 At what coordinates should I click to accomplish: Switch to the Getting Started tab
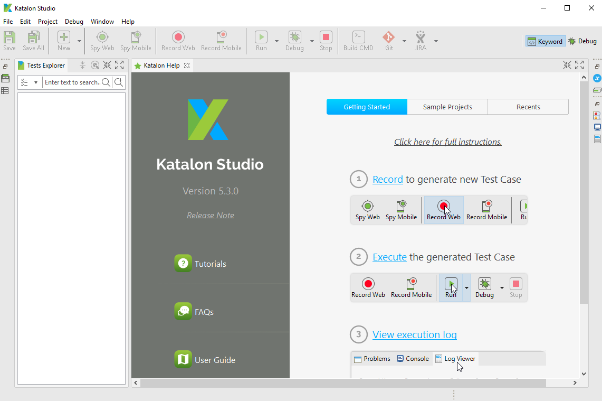[367, 107]
